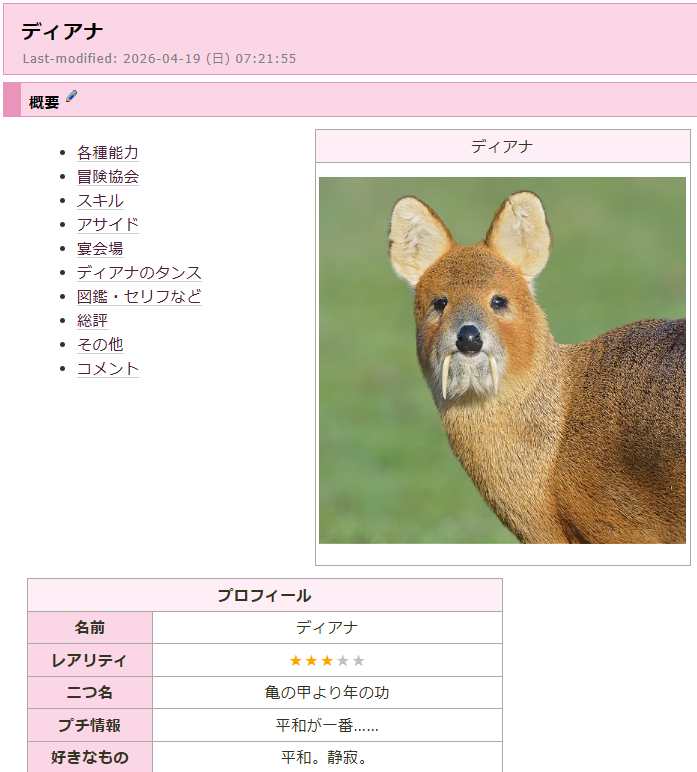Select the 宴会場 link
The width and height of the screenshot is (697, 772).
(x=100, y=249)
